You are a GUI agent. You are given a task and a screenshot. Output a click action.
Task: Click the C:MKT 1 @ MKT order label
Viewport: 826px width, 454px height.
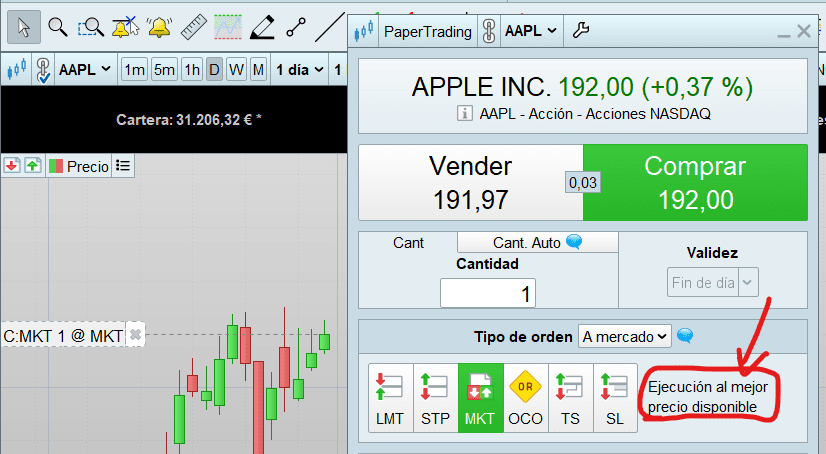(63, 335)
